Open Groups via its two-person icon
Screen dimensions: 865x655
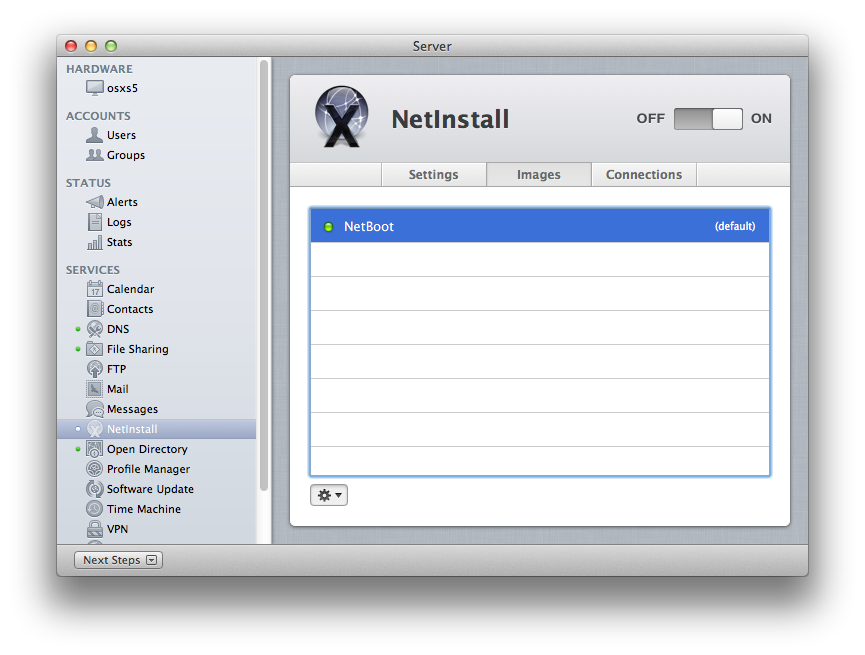94,155
